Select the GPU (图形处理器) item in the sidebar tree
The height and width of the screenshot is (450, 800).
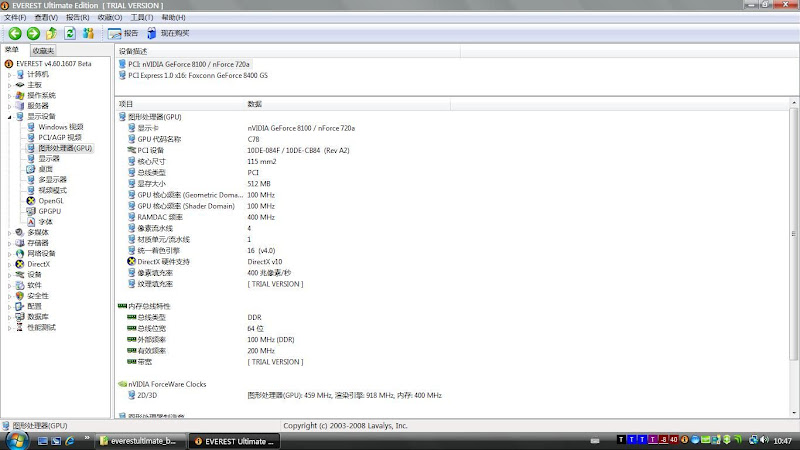pos(65,148)
